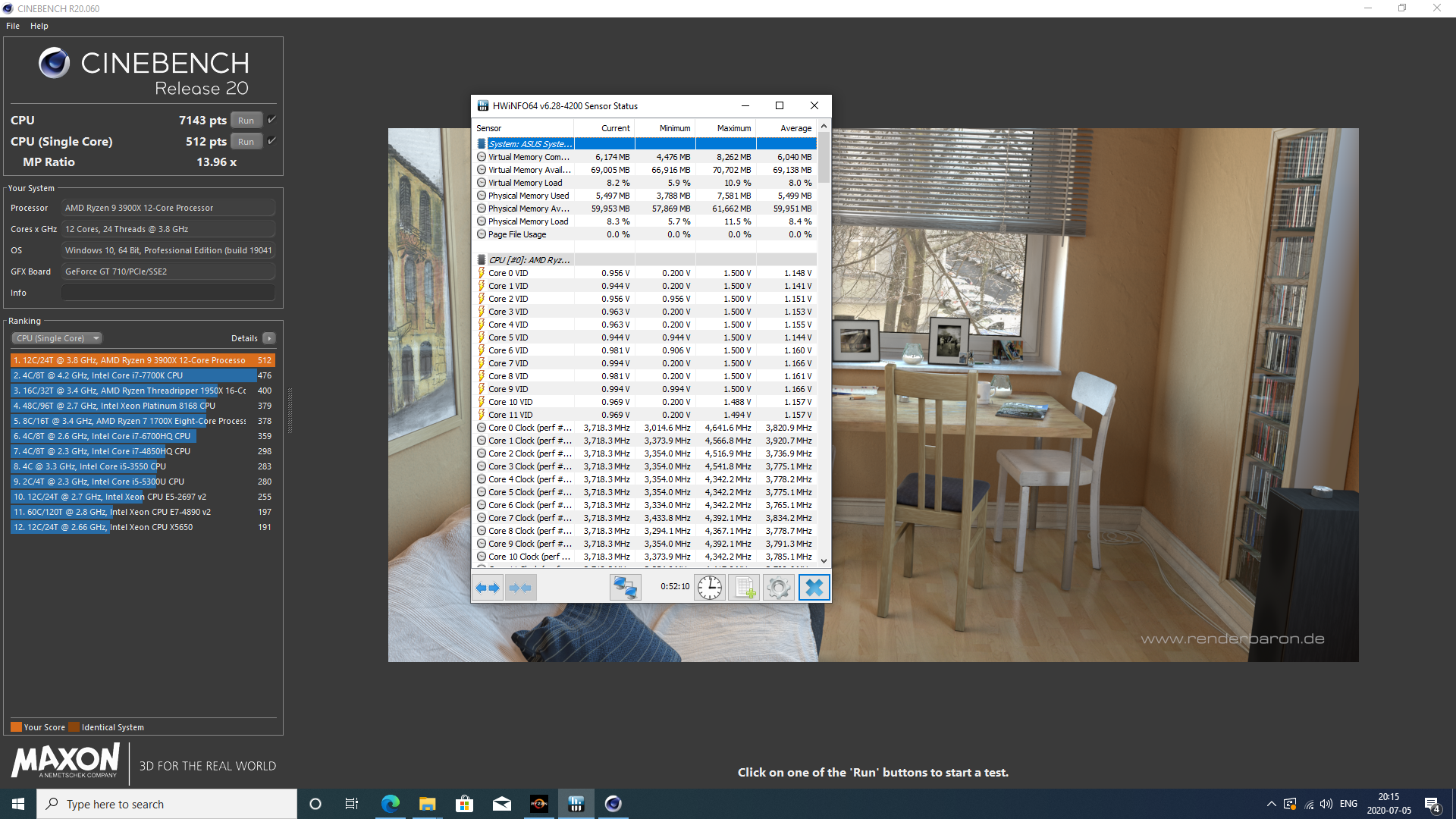The image size is (1456, 819).
Task: Launch Microsoft Edge from the taskbar
Action: [391, 804]
